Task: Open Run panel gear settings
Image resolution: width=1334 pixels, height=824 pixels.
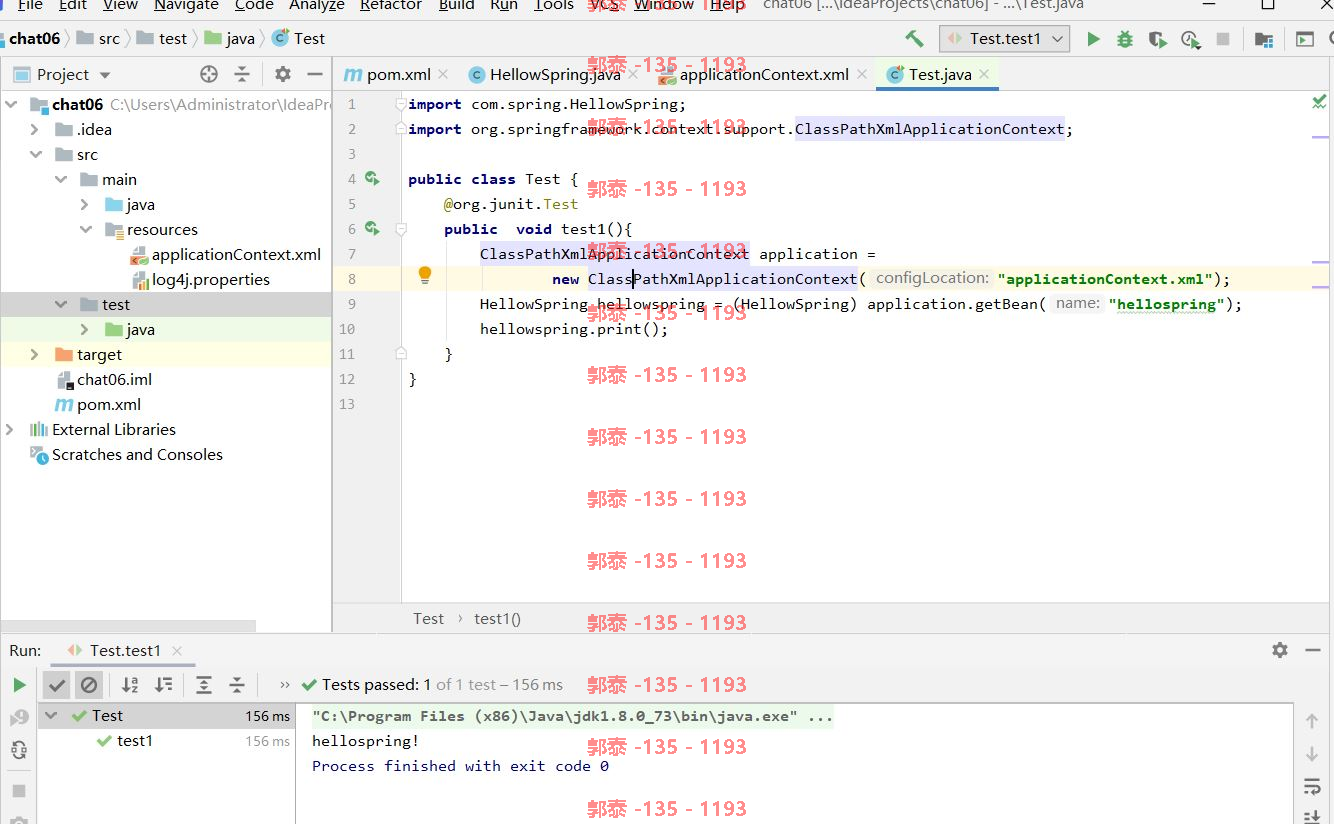Action: pyautogui.click(x=1280, y=650)
